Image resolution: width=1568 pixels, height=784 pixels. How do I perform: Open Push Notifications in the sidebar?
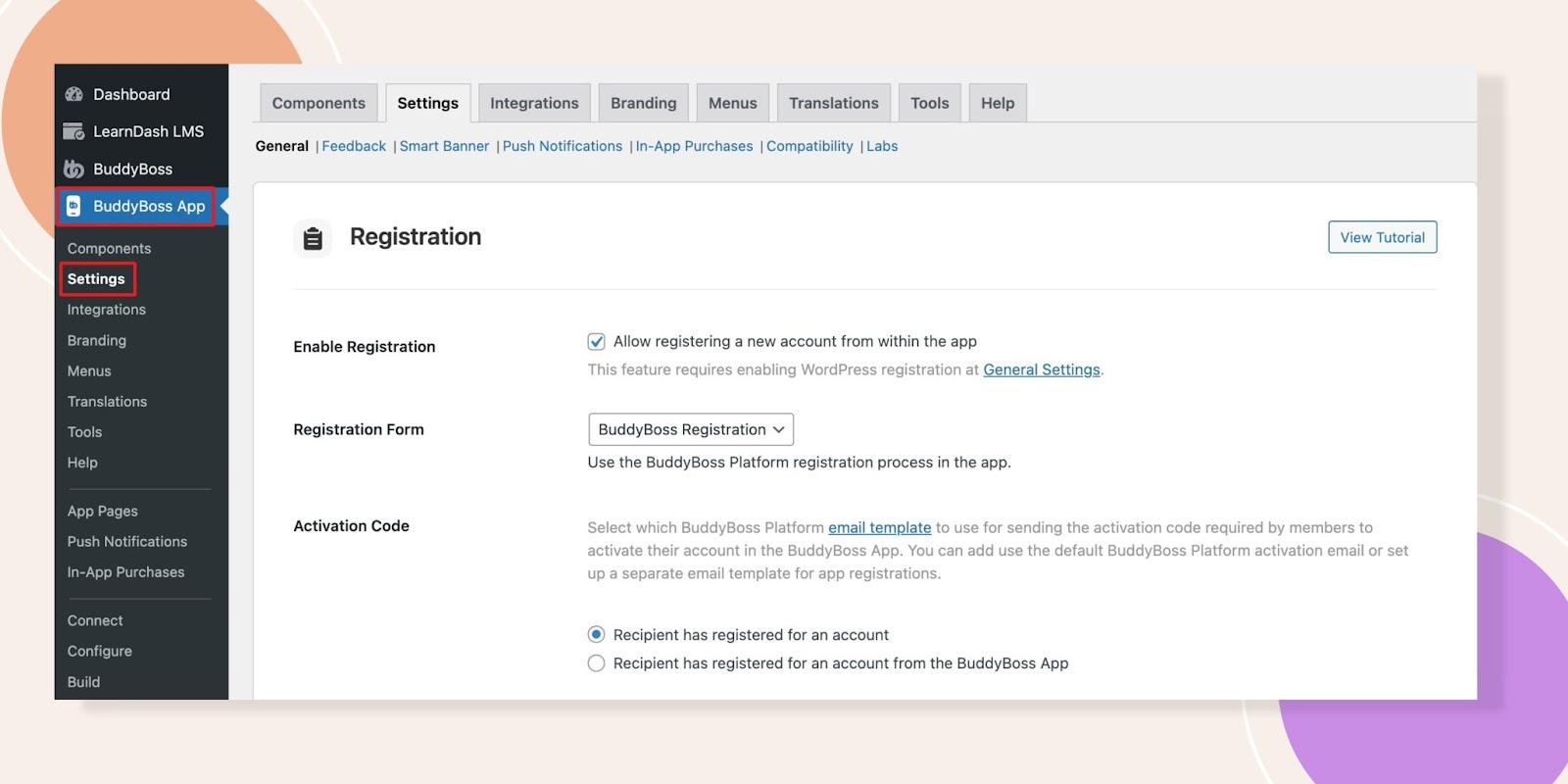(126, 541)
